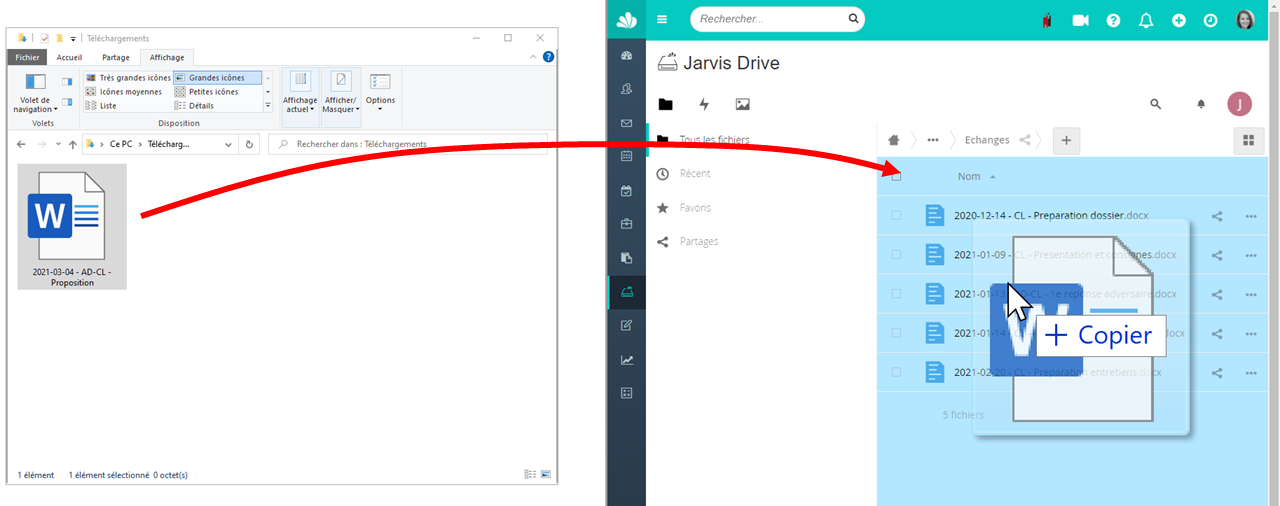
Task: Open more options for 2020-12-14 Preparation dossier
Action: click(1250, 215)
